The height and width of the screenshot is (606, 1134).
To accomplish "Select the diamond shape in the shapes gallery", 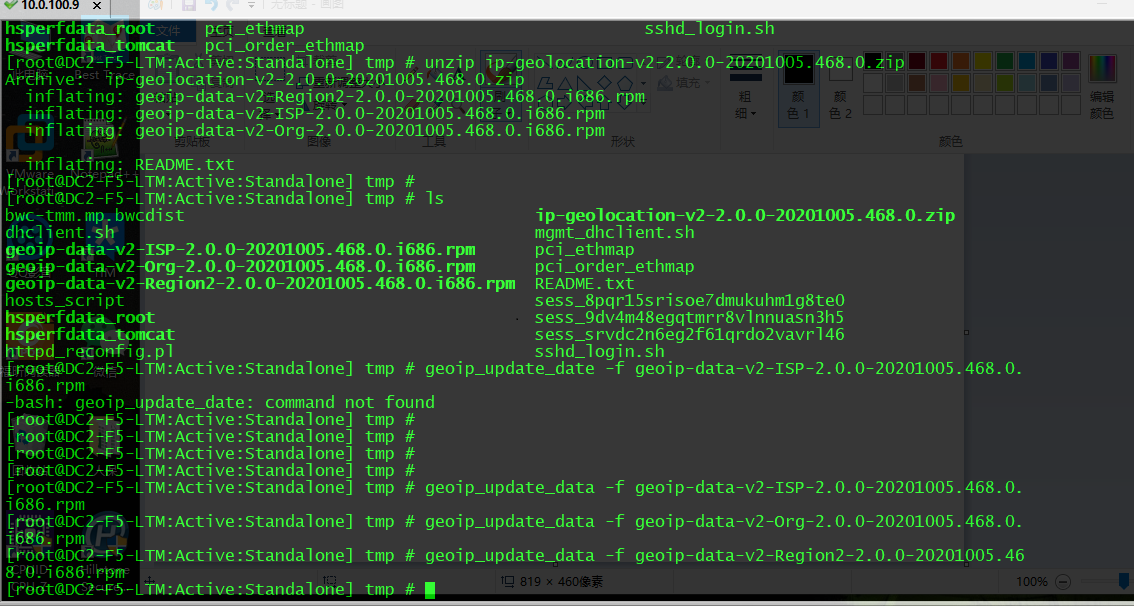I will tap(604, 84).
